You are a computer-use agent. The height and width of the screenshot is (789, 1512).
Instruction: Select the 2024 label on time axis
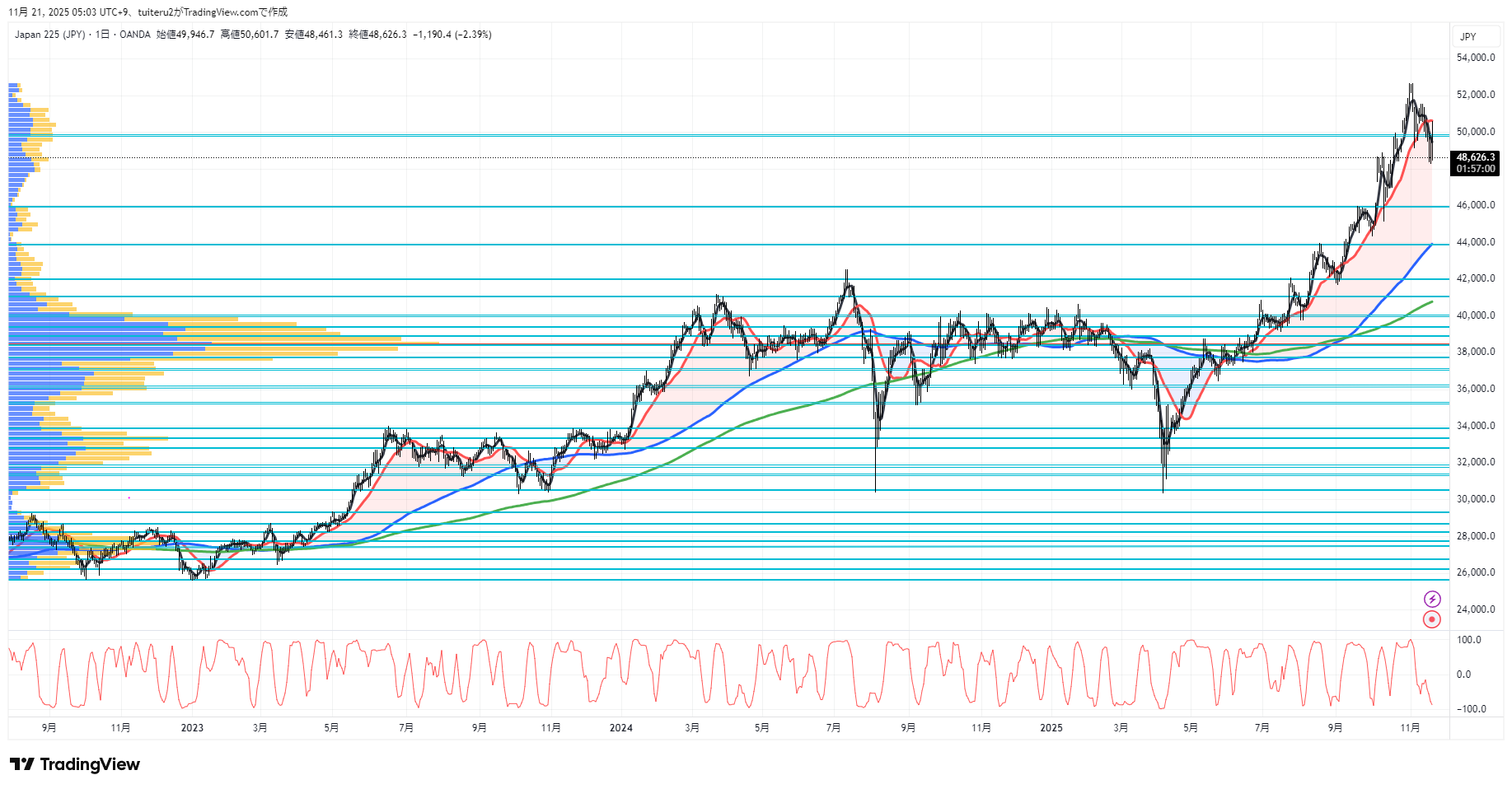pos(620,727)
